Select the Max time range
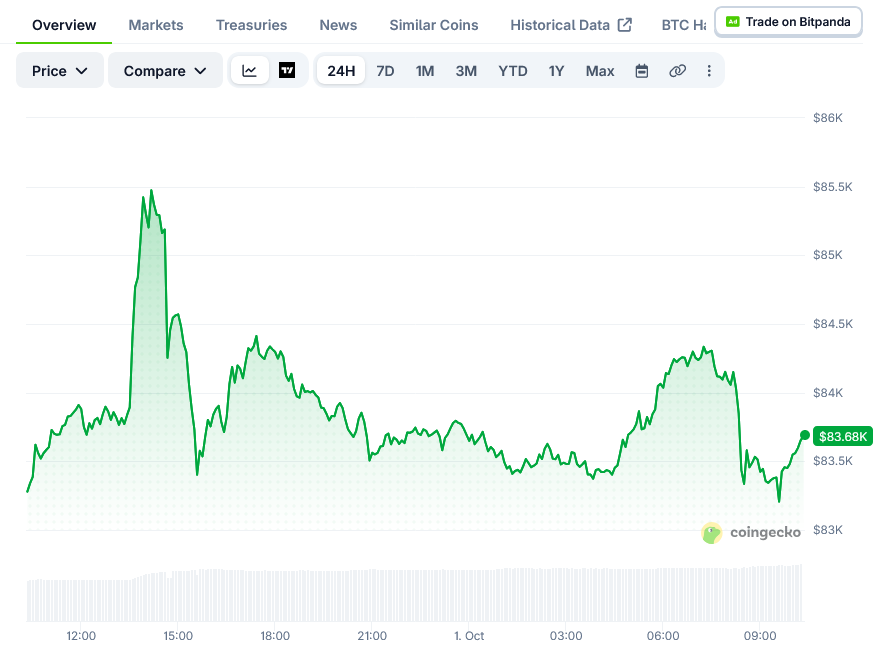 tap(600, 71)
